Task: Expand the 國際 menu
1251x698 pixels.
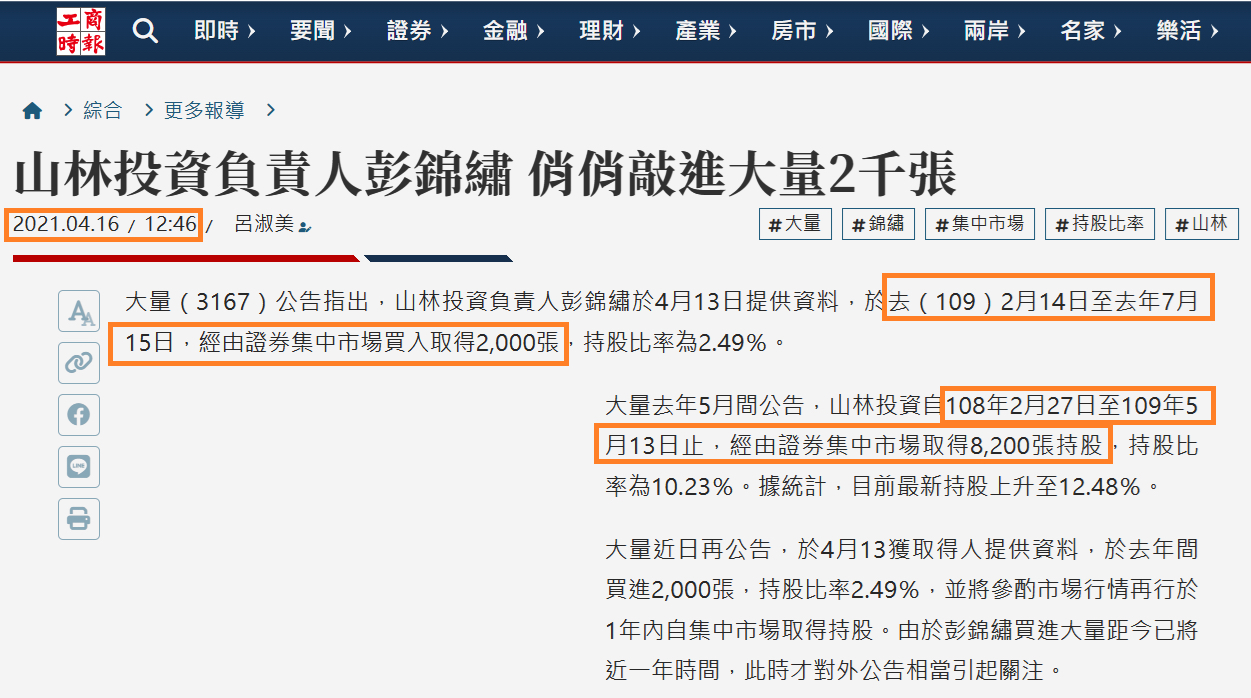Action: tap(898, 31)
